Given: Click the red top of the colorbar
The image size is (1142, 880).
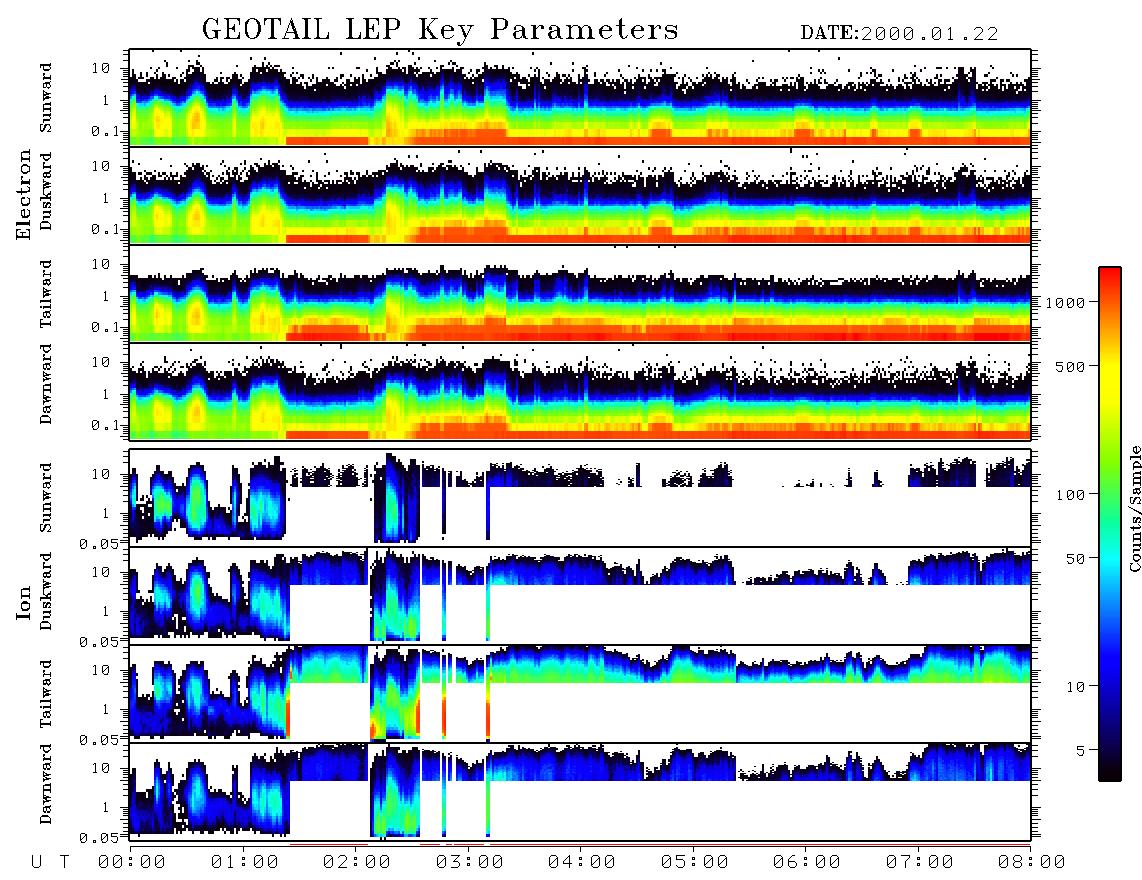Looking at the screenshot, I should [x=1109, y=277].
